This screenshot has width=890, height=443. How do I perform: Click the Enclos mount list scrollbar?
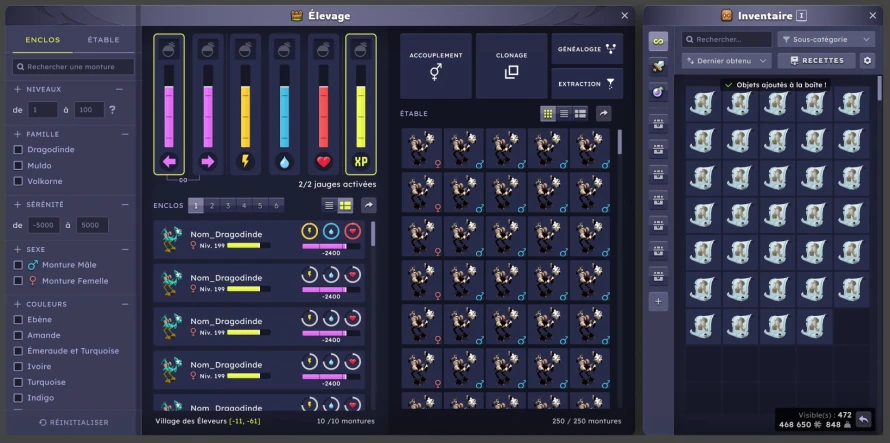click(x=373, y=234)
